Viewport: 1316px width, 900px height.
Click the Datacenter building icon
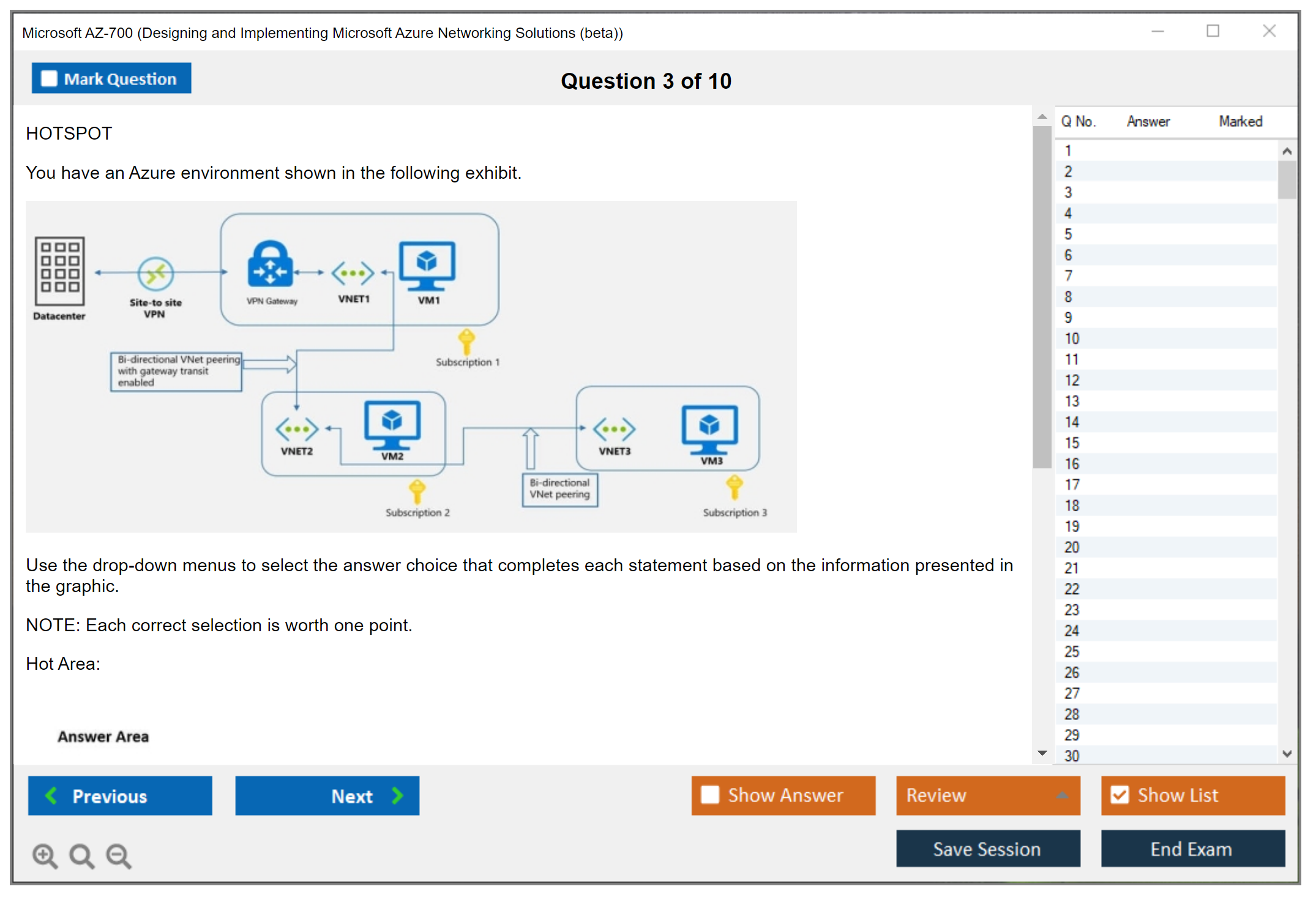(x=59, y=271)
